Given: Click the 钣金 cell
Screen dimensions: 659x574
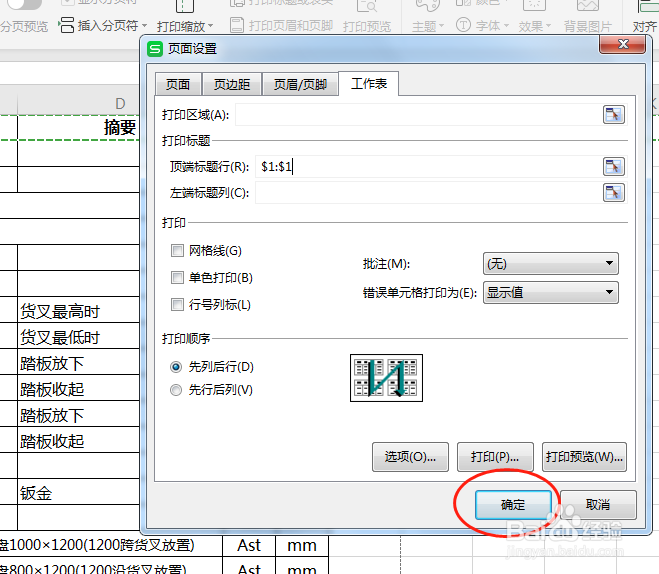Looking at the screenshot, I should [x=78, y=492].
